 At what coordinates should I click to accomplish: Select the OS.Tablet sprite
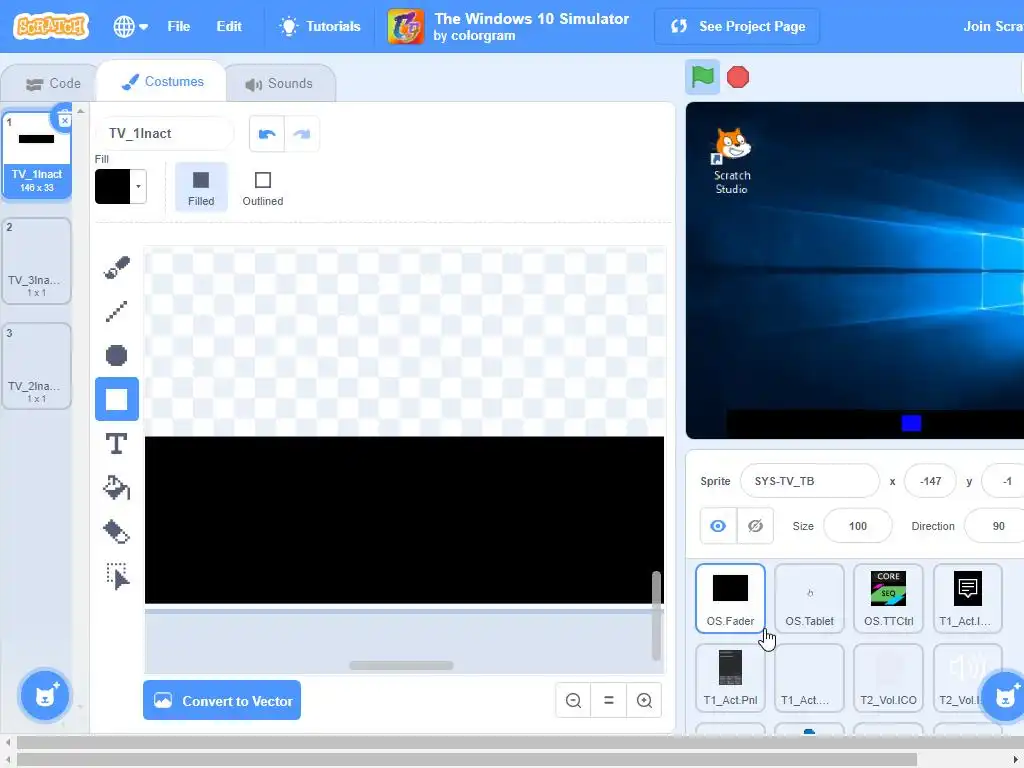pyautogui.click(x=809, y=599)
